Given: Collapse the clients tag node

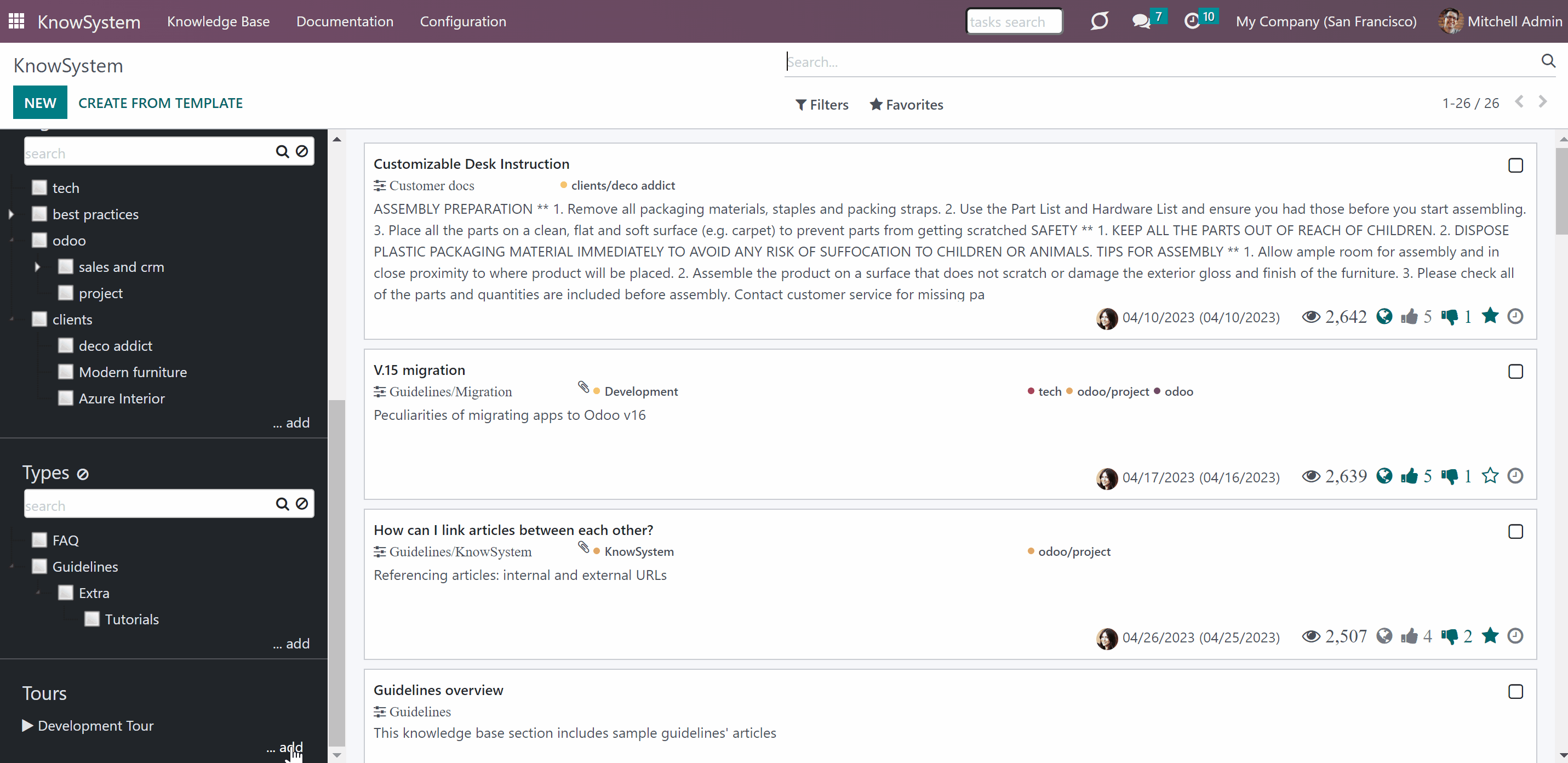Looking at the screenshot, I should (12, 319).
